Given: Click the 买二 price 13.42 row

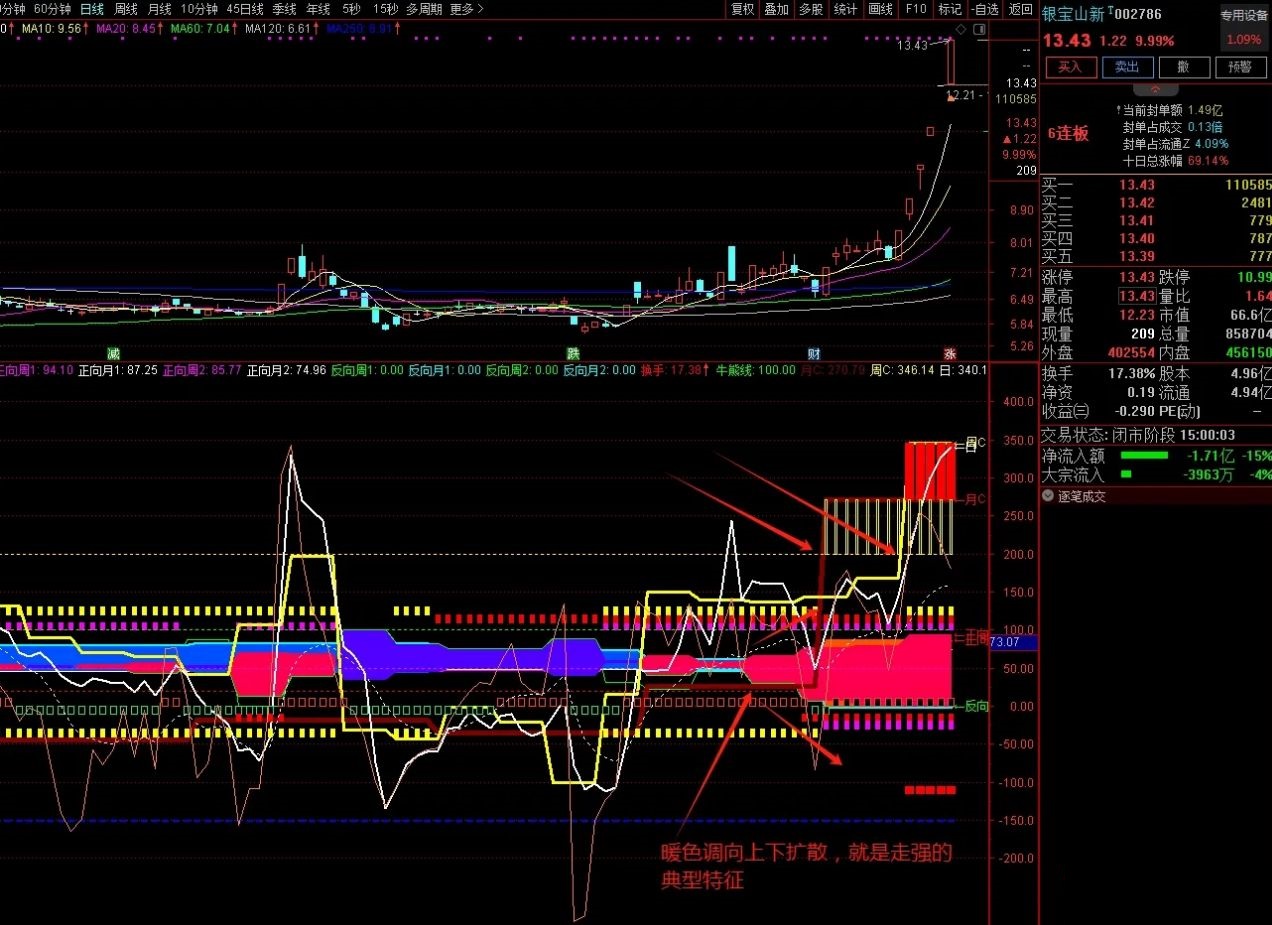Looking at the screenshot, I should [x=1155, y=203].
